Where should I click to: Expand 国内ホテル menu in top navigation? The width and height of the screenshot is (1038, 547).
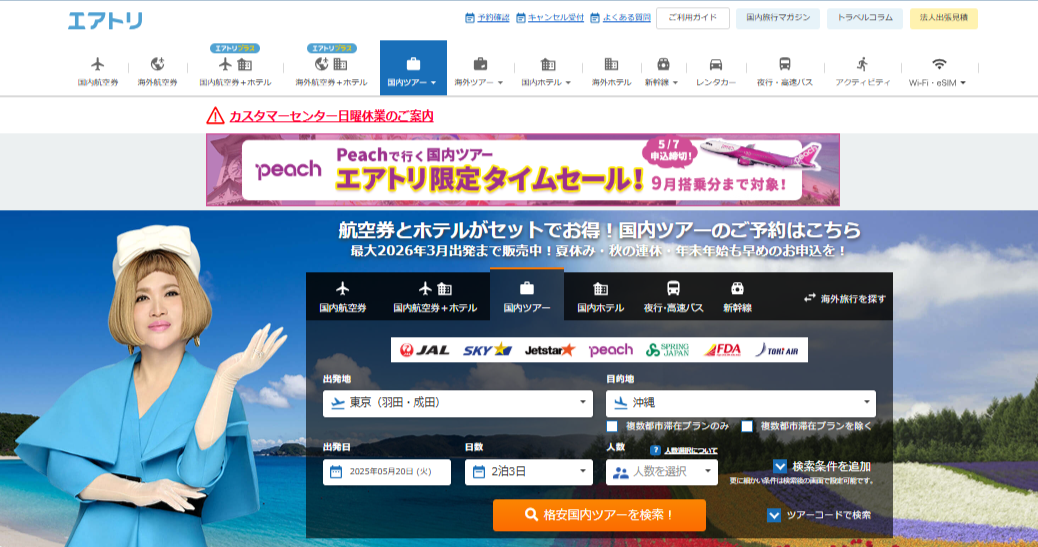coord(547,72)
